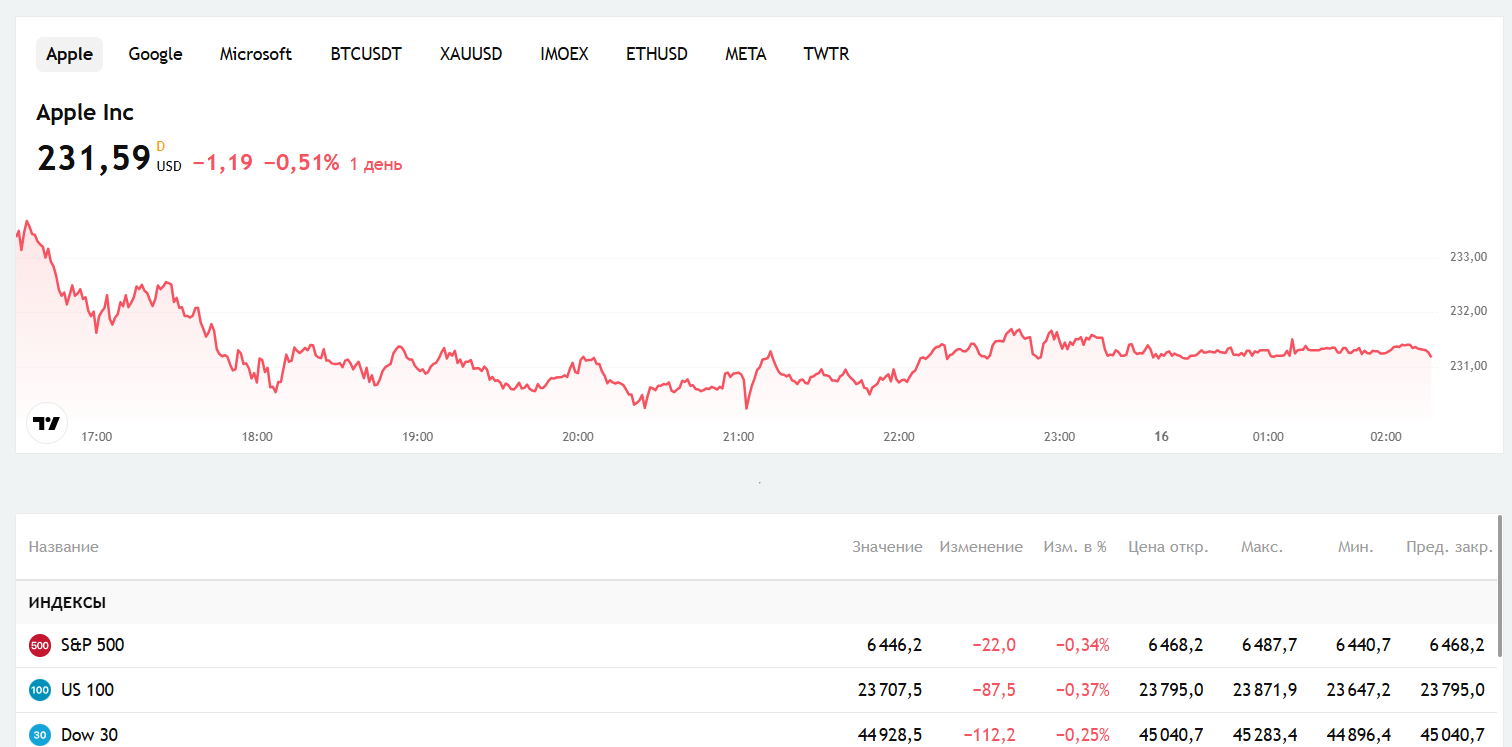This screenshot has height=747, width=1512.
Task: Click the US 100 index icon
Action: pyautogui.click(x=40, y=690)
